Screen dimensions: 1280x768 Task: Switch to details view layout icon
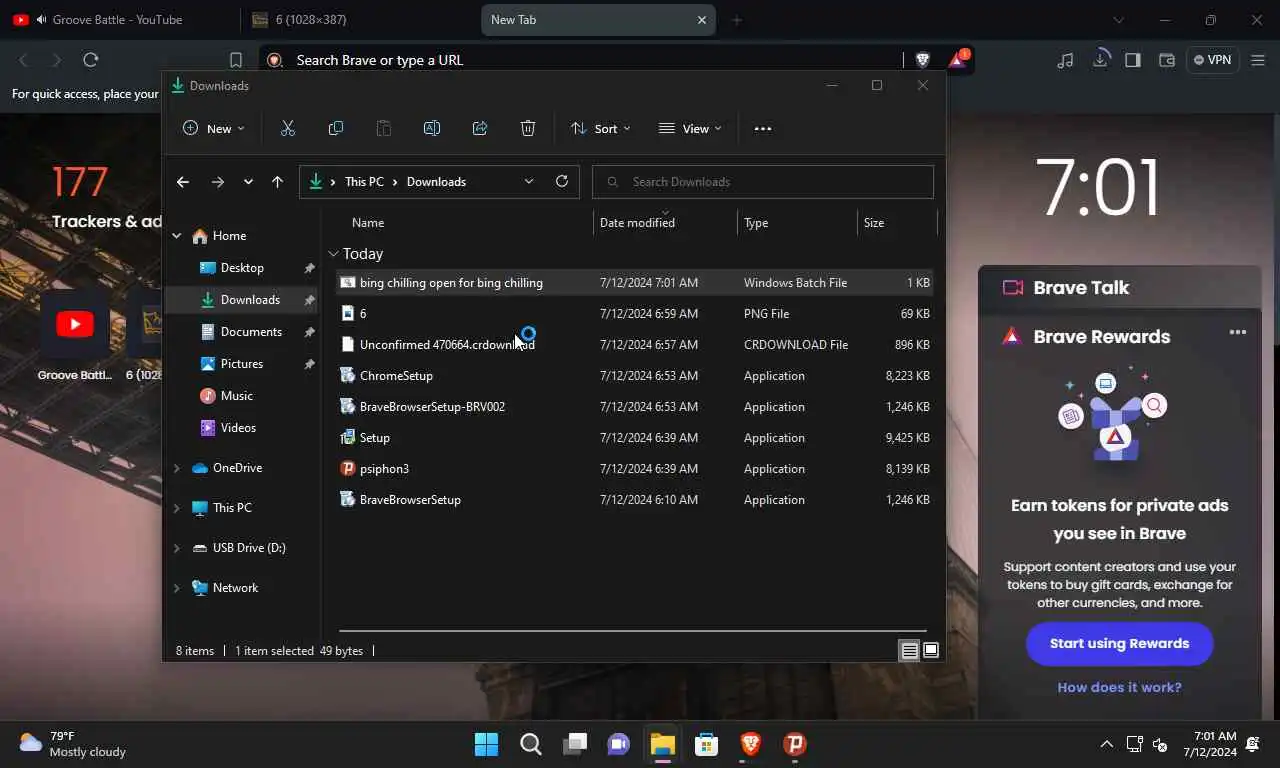[x=909, y=651]
